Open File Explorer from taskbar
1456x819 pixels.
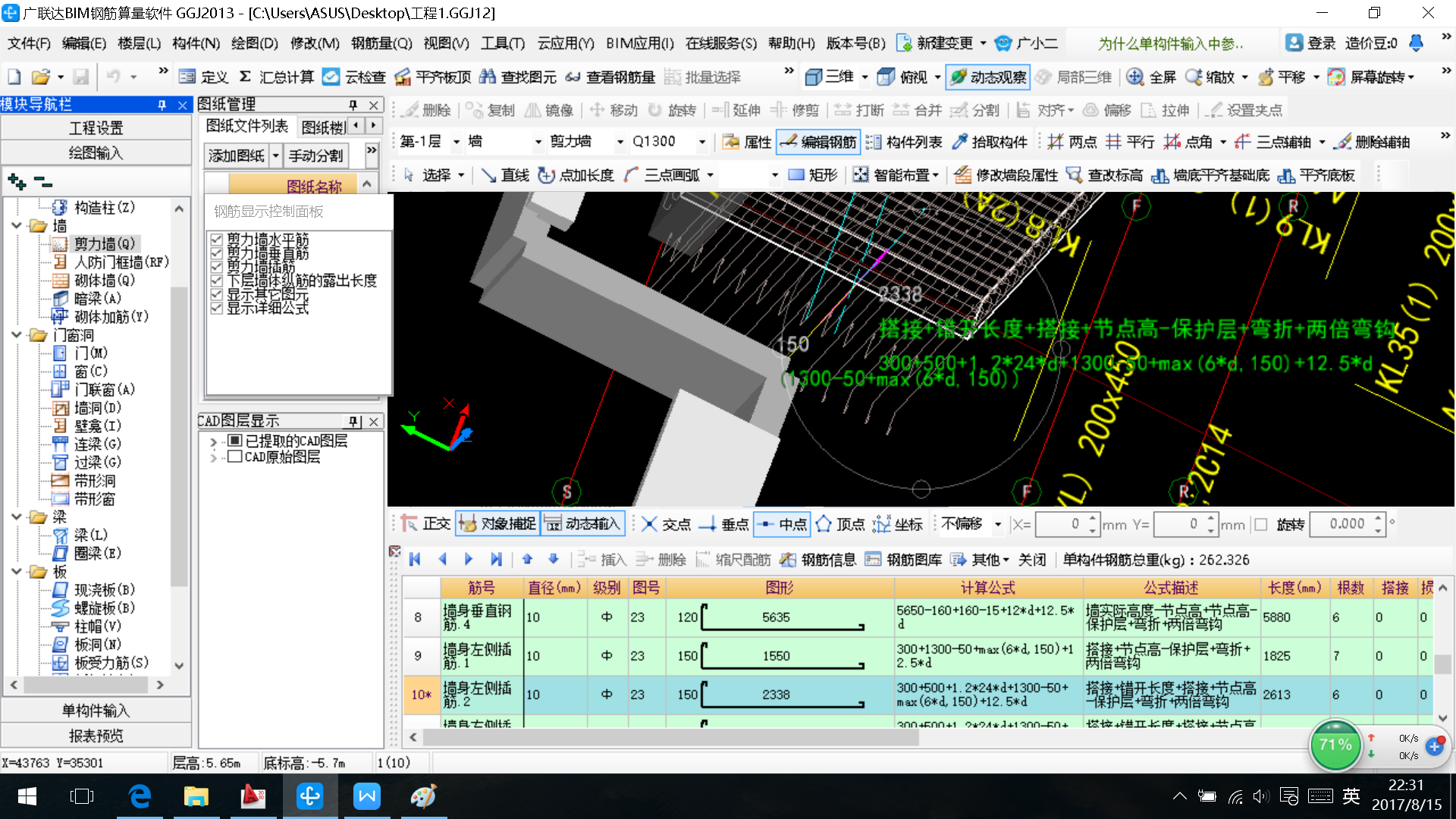click(196, 796)
